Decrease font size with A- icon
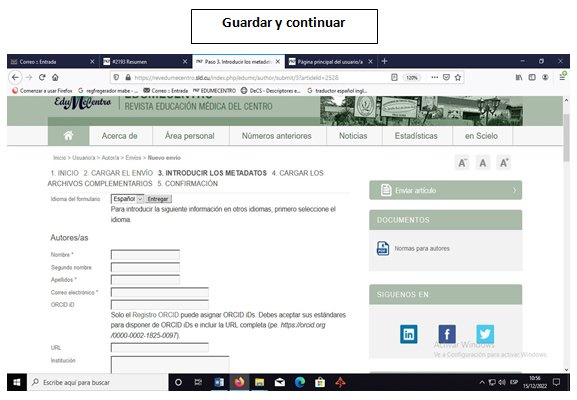Image resolution: width=577 pixels, height=400 pixels. coord(463,163)
